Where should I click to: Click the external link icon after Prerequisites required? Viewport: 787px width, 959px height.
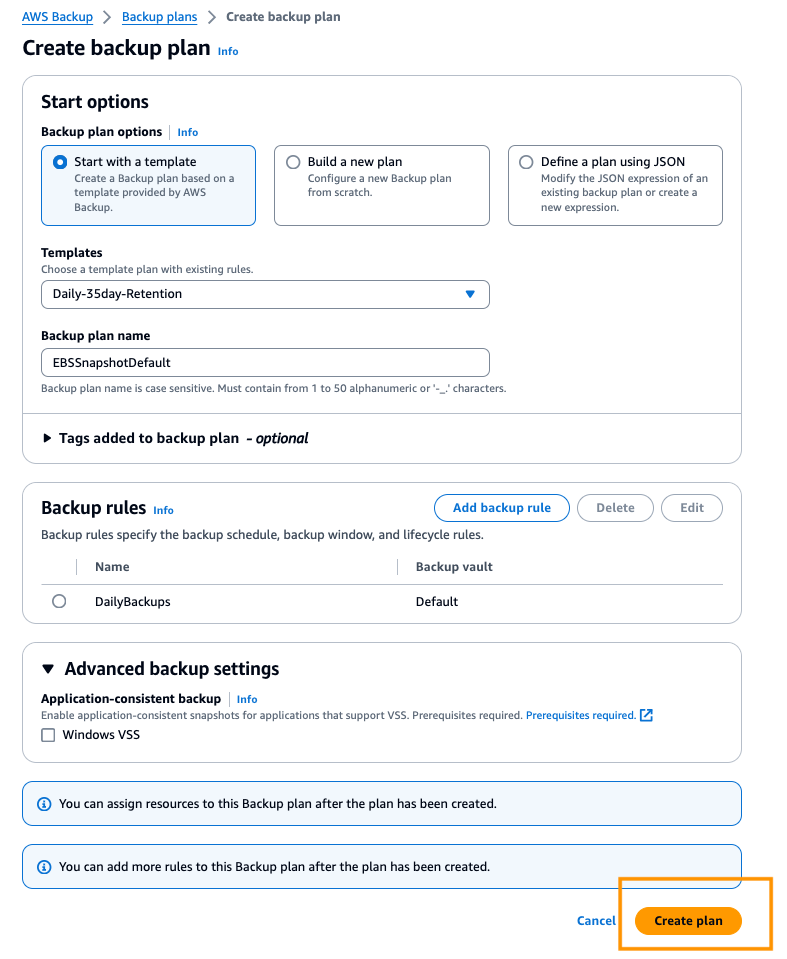tap(647, 715)
